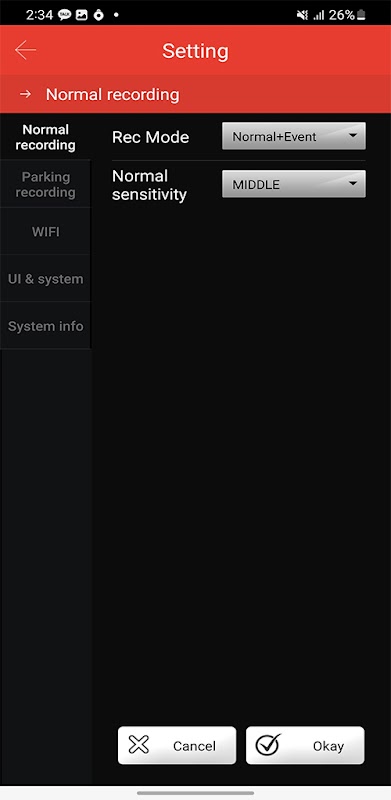This screenshot has width=391, height=800.
Task: Open the WIFI settings tab
Action: point(45,232)
